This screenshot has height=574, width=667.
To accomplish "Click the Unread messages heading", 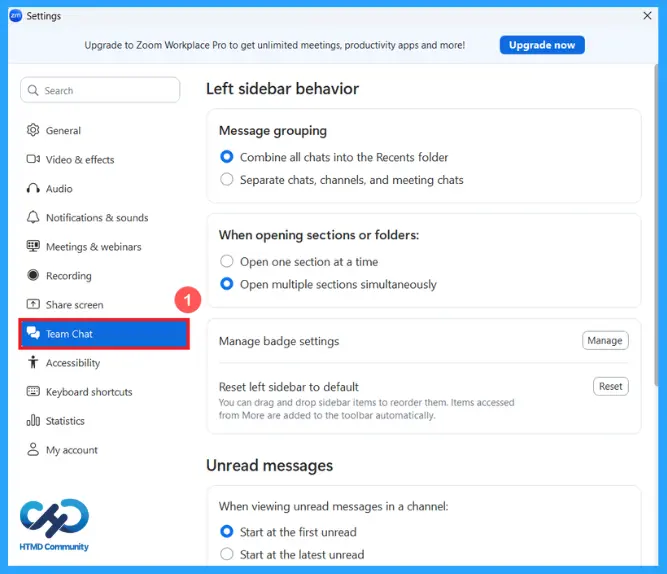I will (x=269, y=465).
